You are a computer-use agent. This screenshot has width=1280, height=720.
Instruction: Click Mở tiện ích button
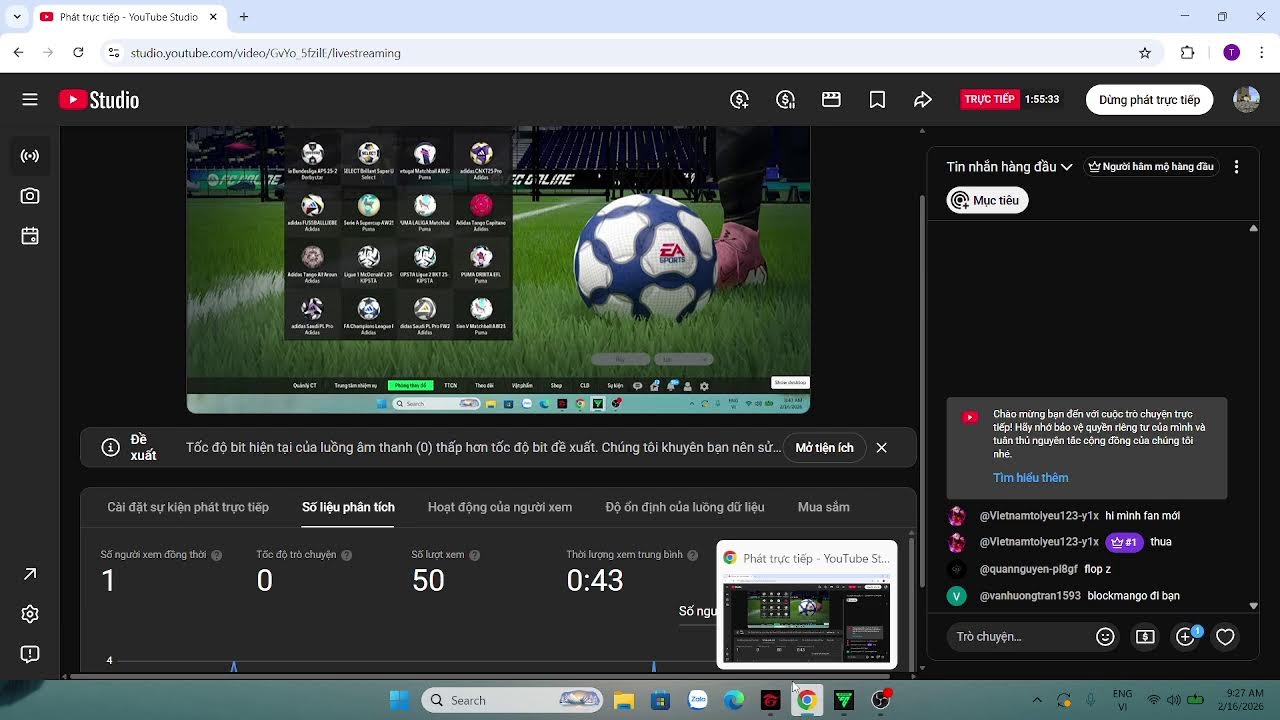coord(824,448)
